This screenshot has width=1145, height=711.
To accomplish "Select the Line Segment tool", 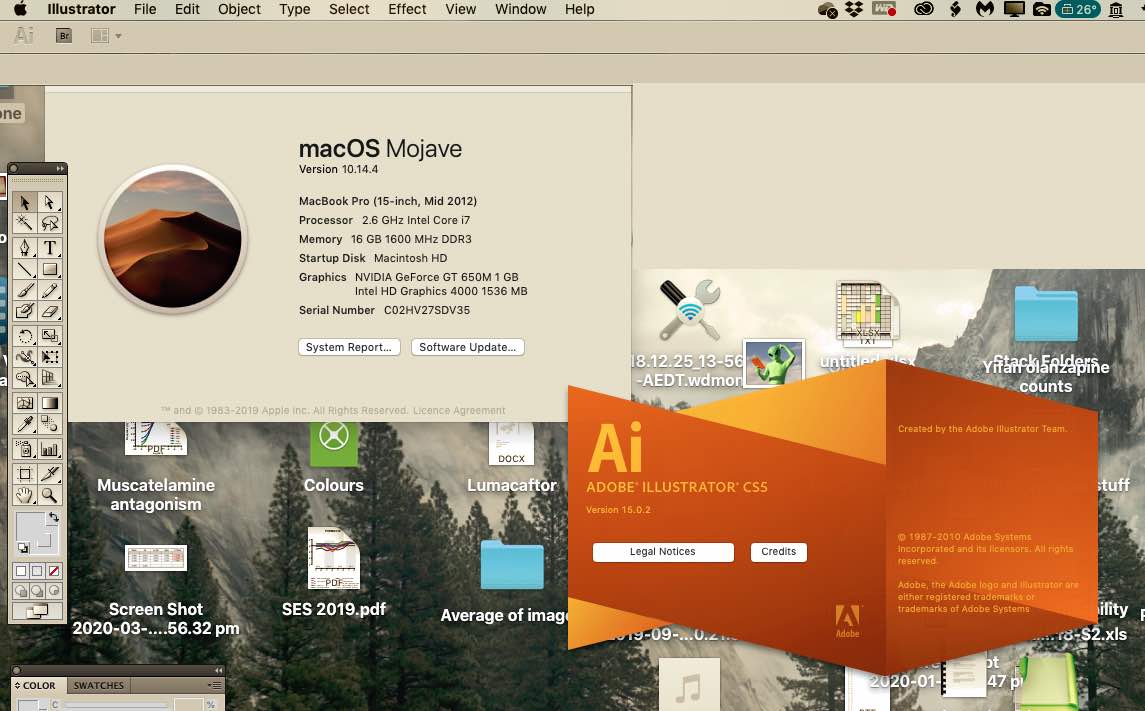I will 25,269.
